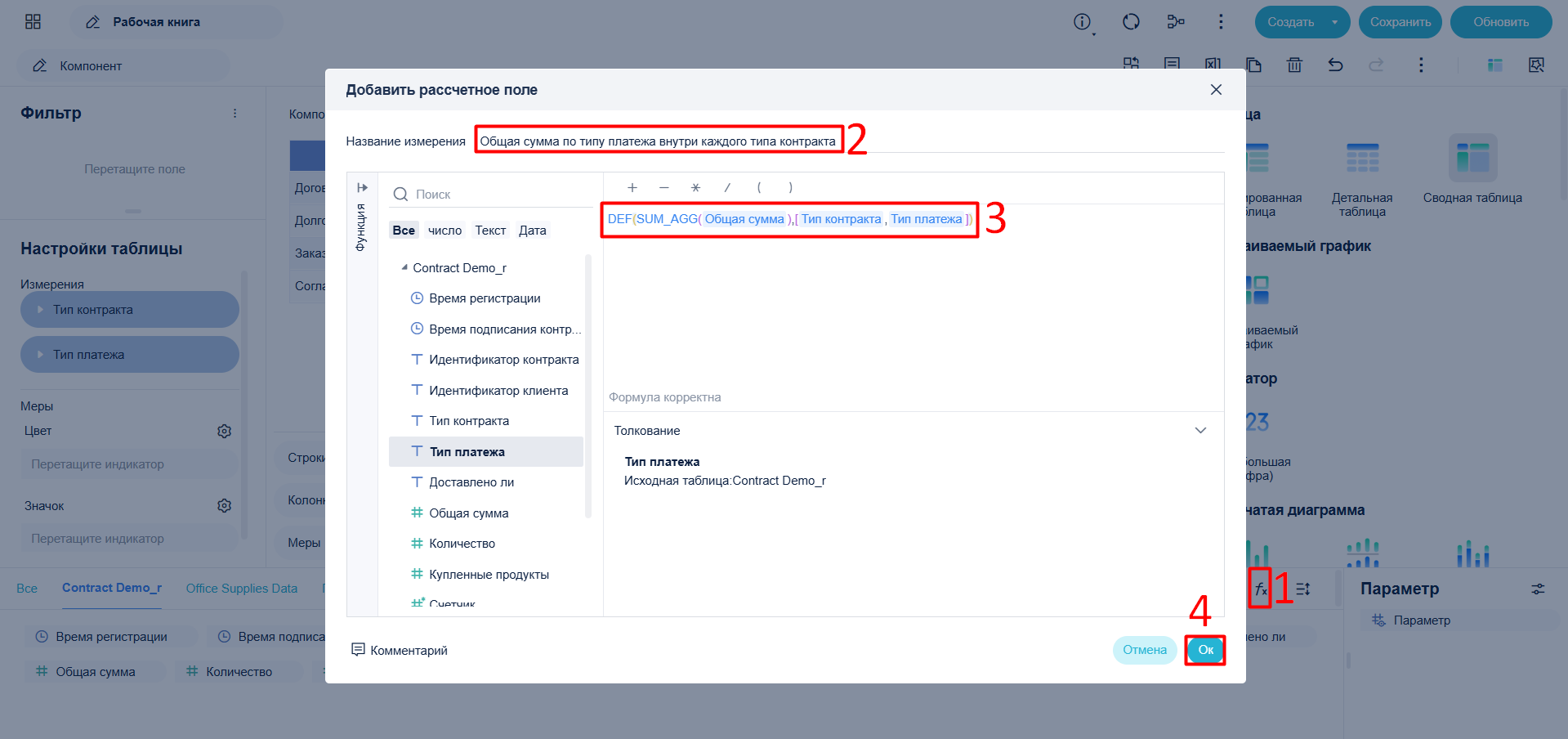Screen dimensions: 1568x739
Task: Open settings gear next to Значок
Action: (224, 506)
